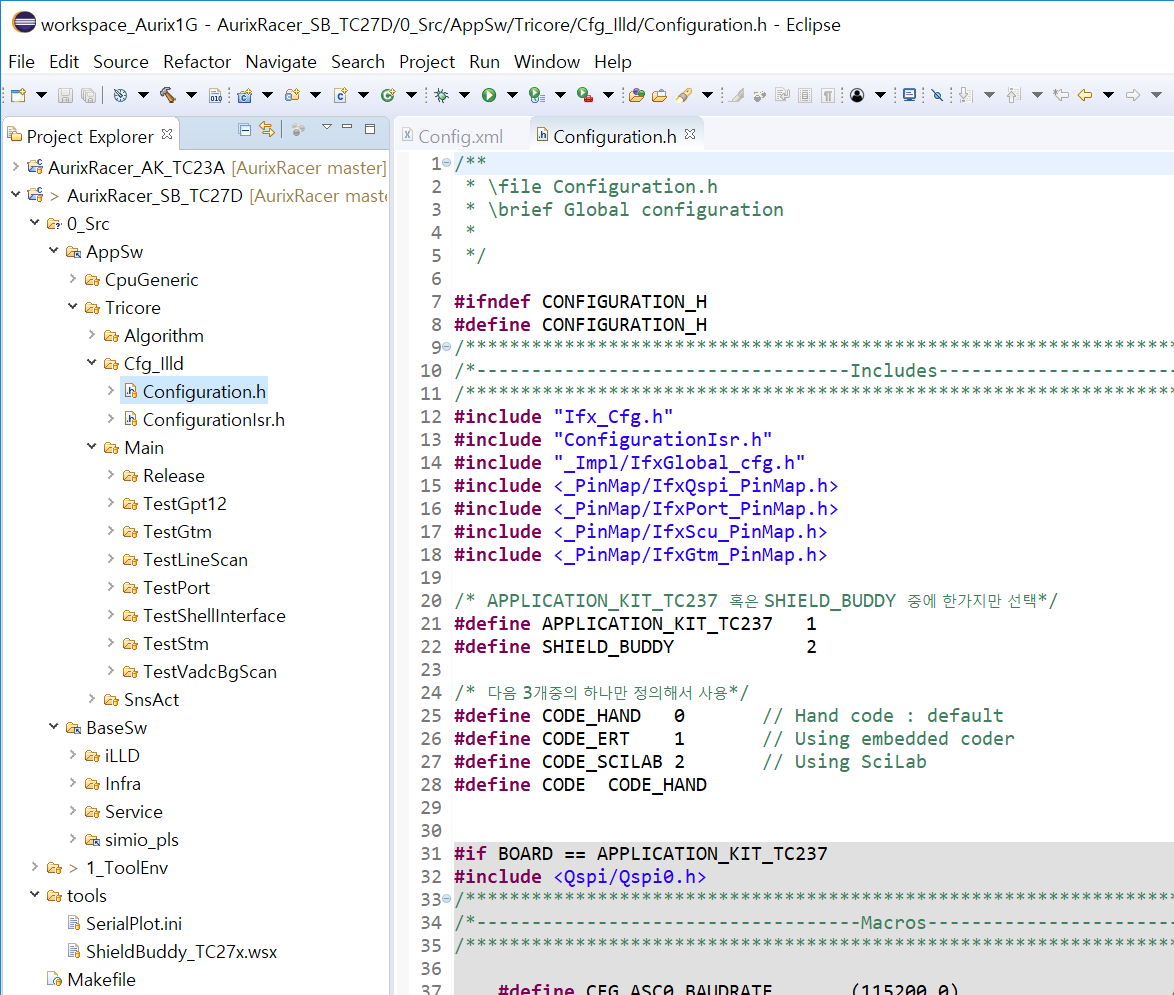Open the File menu

point(21,61)
